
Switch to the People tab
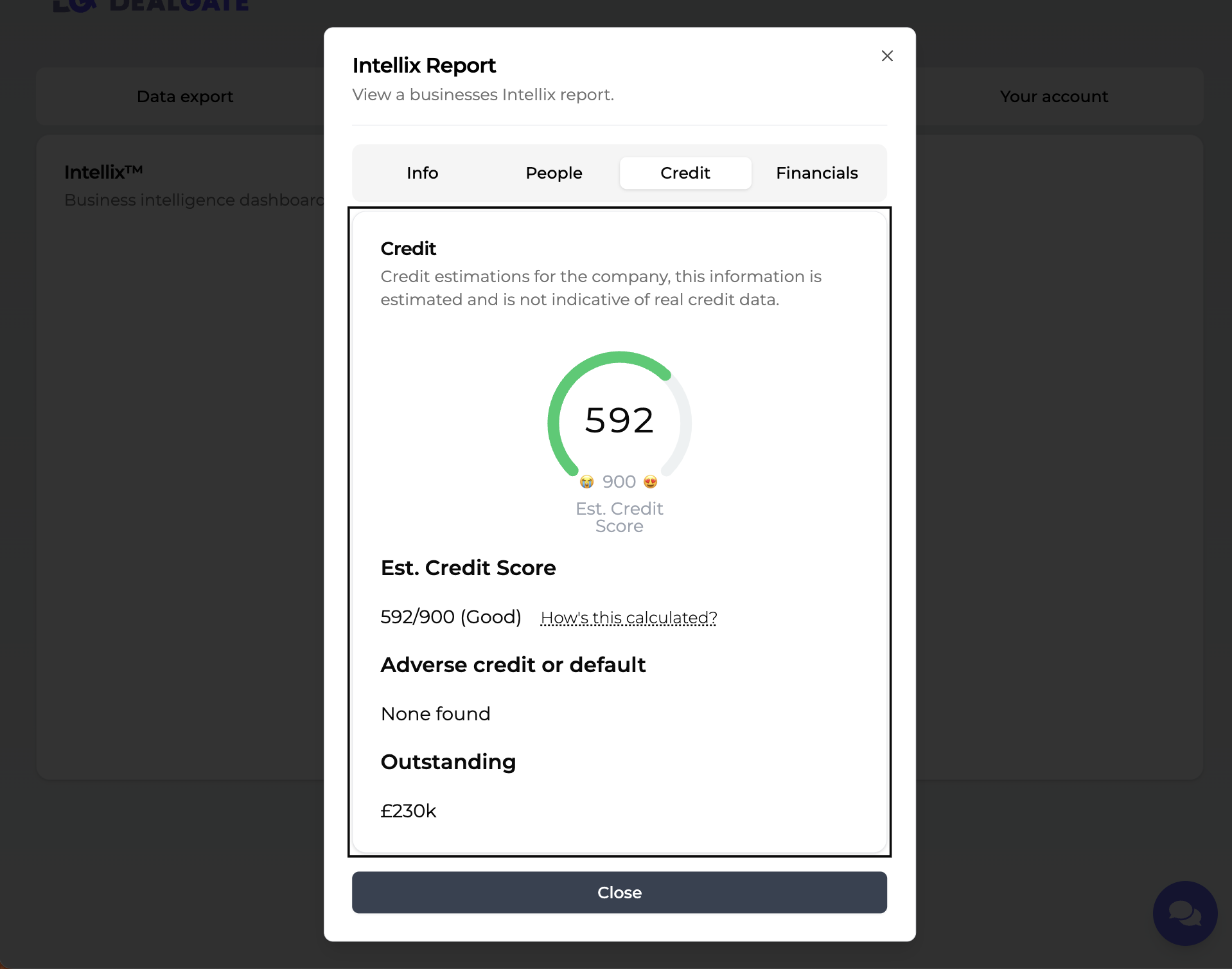click(554, 173)
